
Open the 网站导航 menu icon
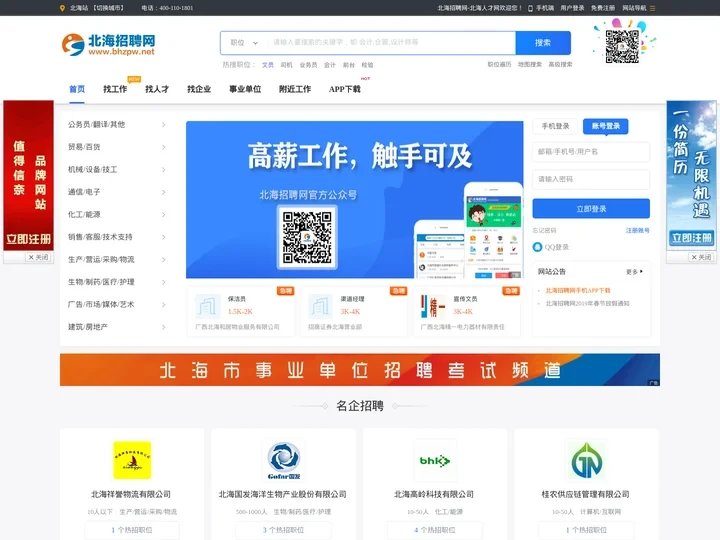click(x=652, y=8)
